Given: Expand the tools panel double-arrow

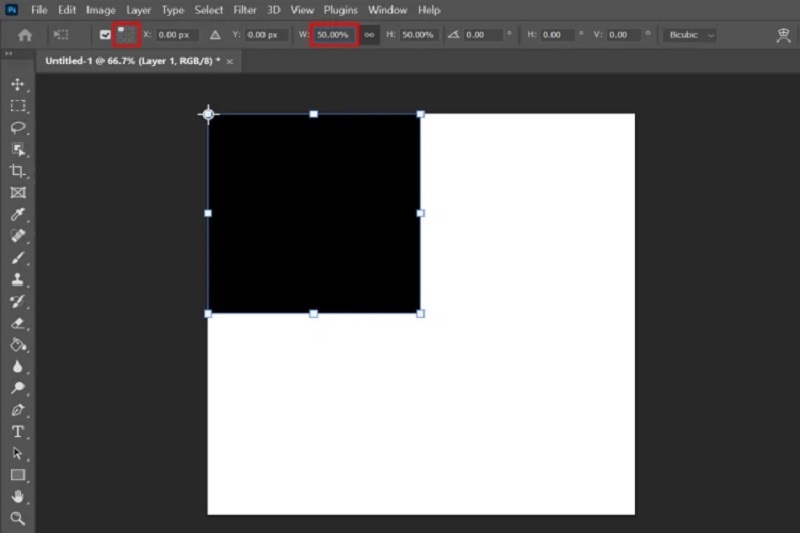Looking at the screenshot, I should [x=9, y=54].
